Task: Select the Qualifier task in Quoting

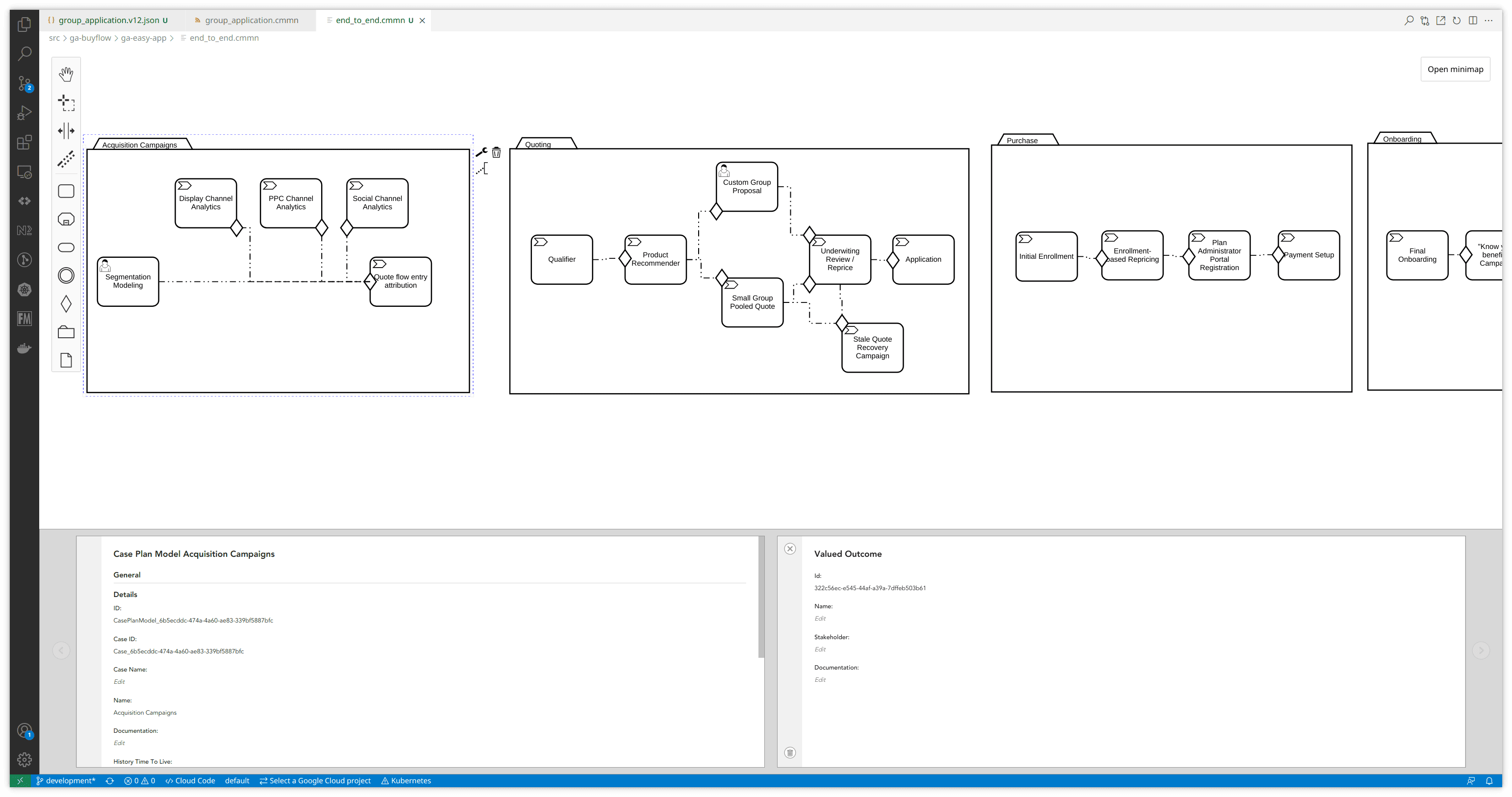Action: point(562,259)
